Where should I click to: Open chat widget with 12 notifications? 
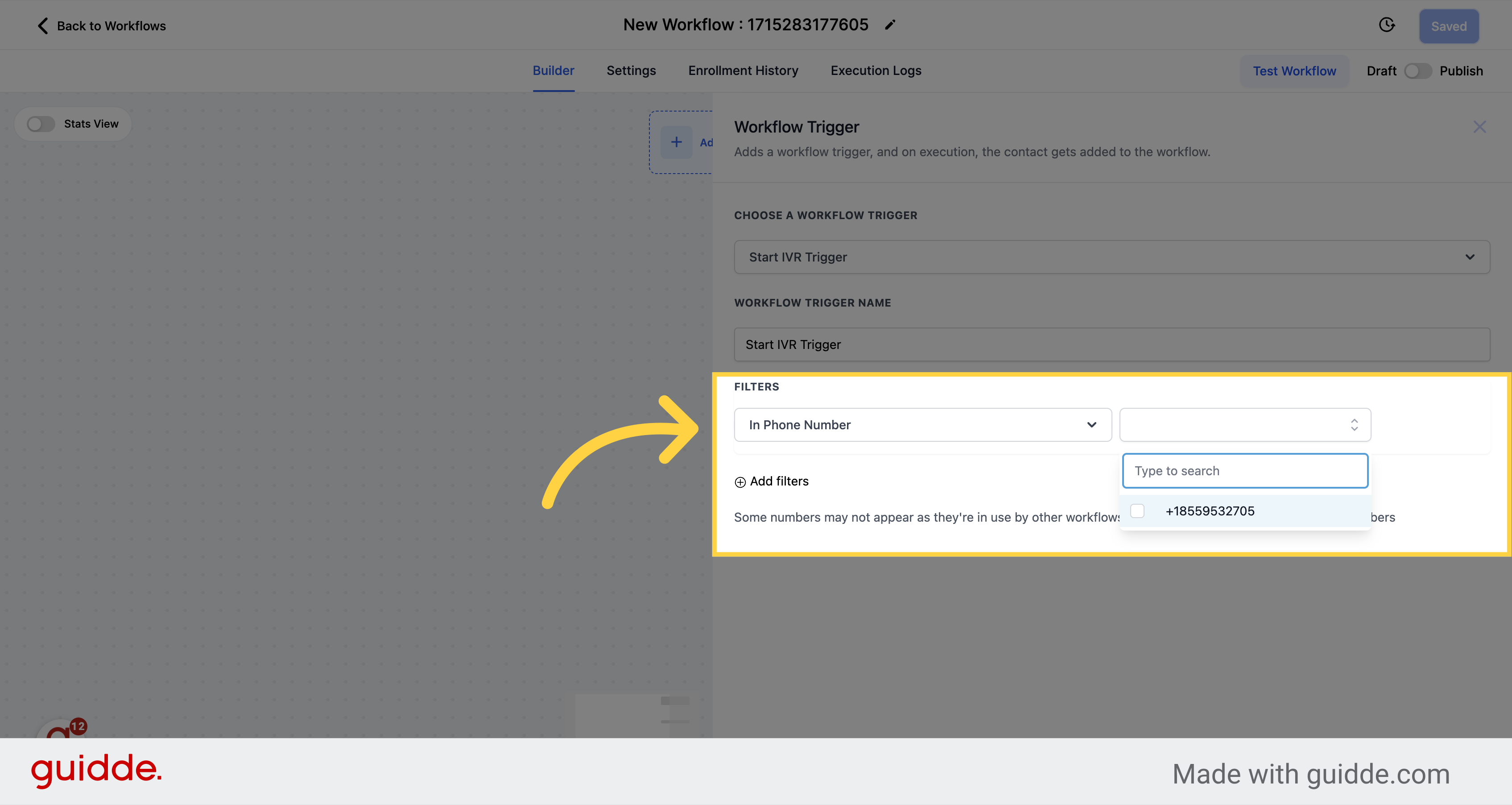(62, 728)
